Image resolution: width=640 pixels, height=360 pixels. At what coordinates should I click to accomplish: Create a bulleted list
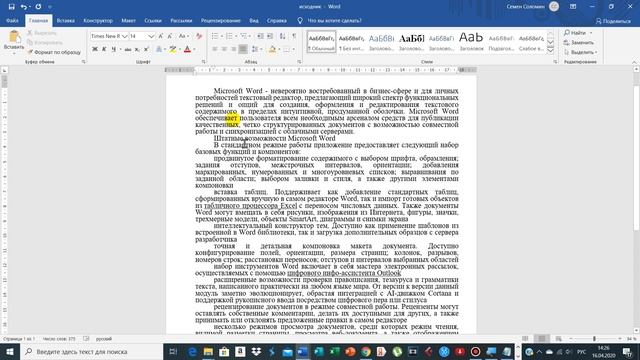215,36
